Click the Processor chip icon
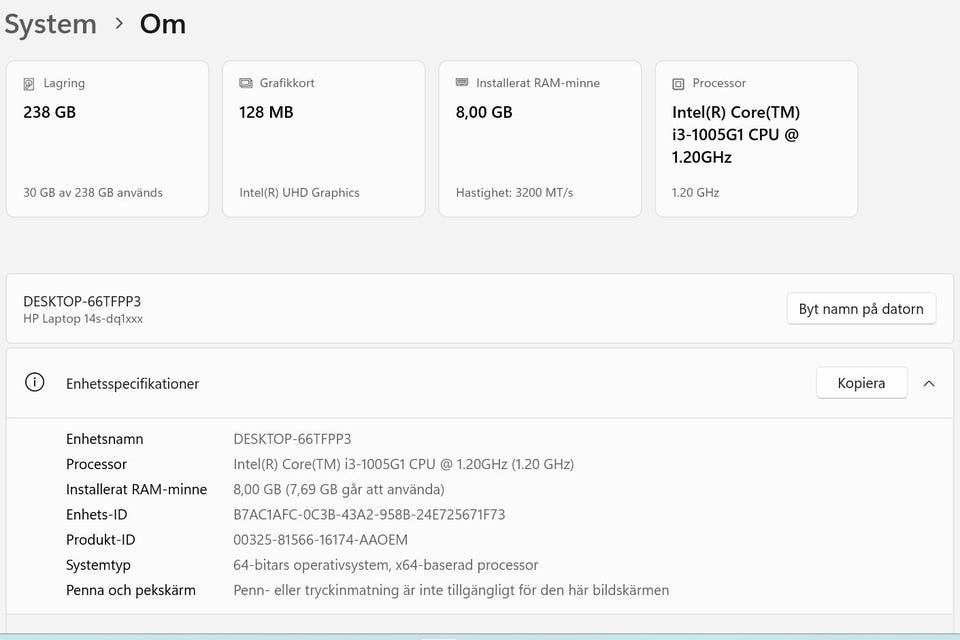This screenshot has height=640, width=960. click(x=678, y=84)
